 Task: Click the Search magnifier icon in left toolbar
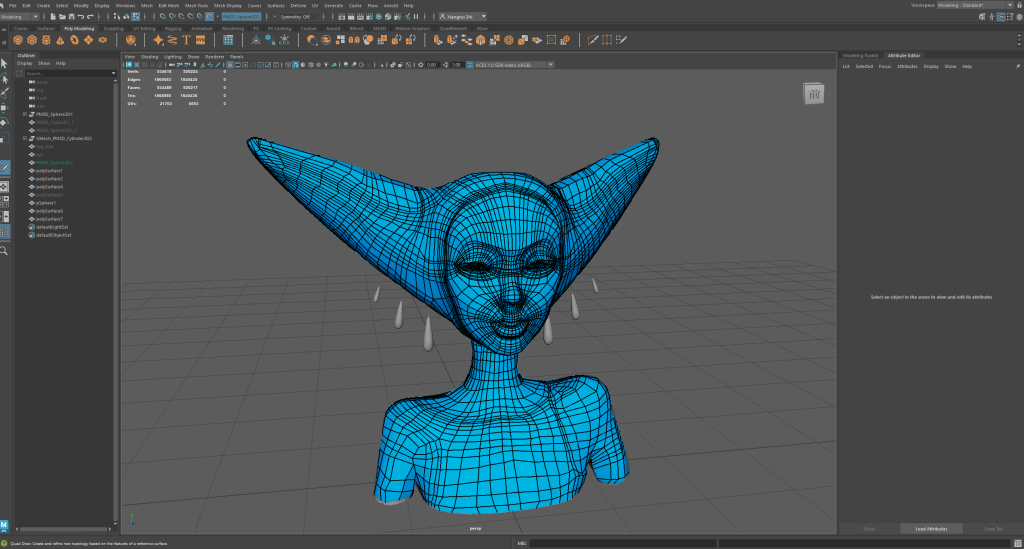[5, 251]
